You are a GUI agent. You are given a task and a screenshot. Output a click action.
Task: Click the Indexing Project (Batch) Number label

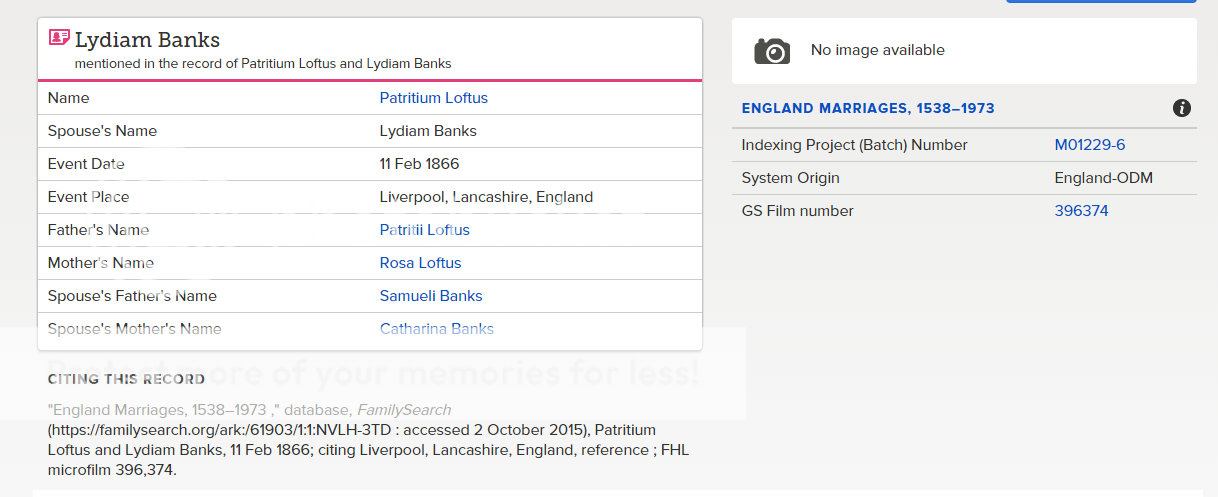(855, 145)
